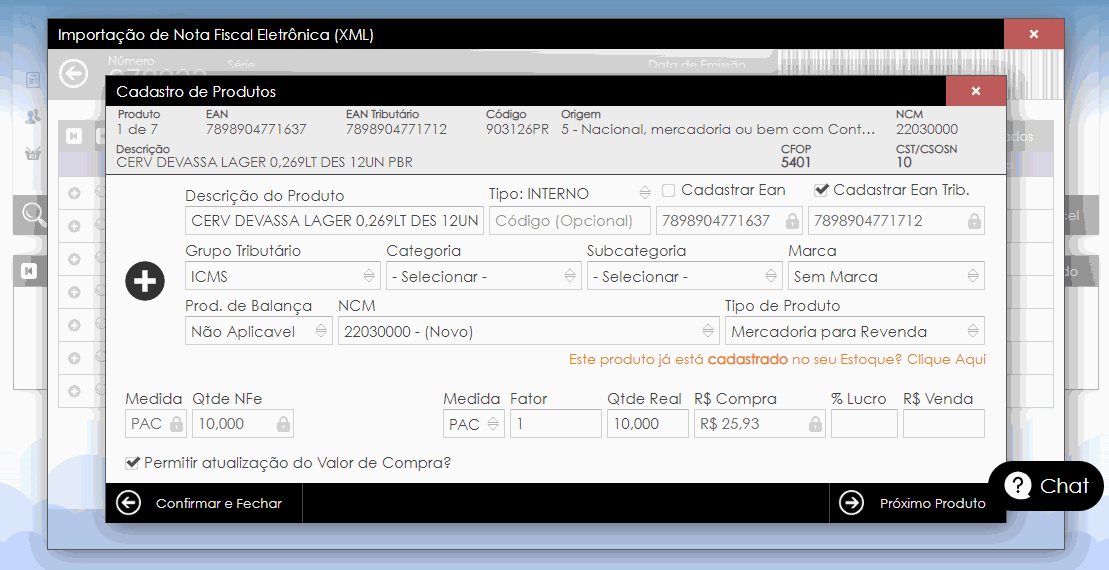This screenshot has height=570, width=1109.
Task: Click the back arrow in Importação window
Action: tap(74, 74)
